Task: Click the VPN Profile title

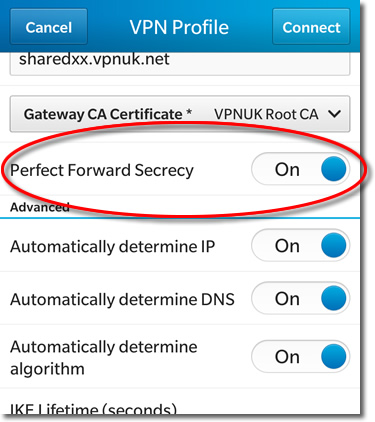Action: point(179,27)
